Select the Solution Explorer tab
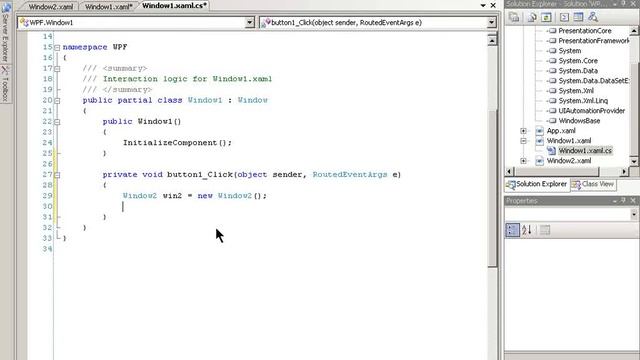Image resolution: width=640 pixels, height=360 pixels. 537,184
